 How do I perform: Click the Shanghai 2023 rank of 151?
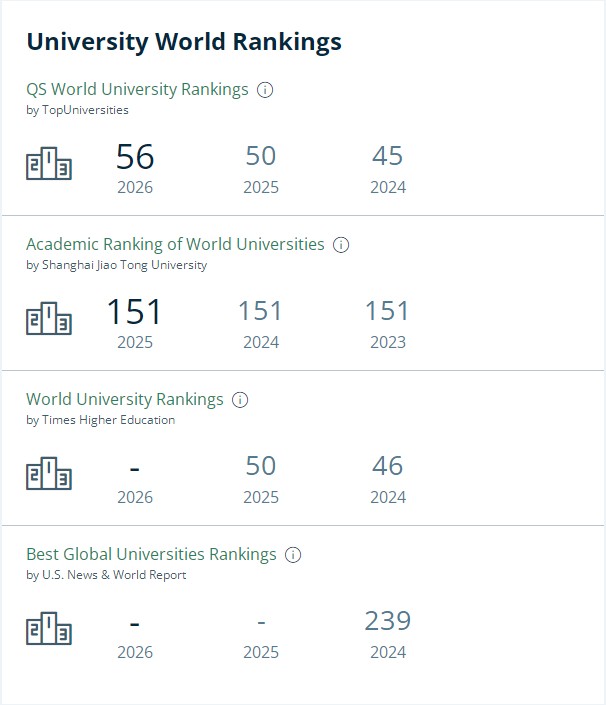[x=387, y=311]
